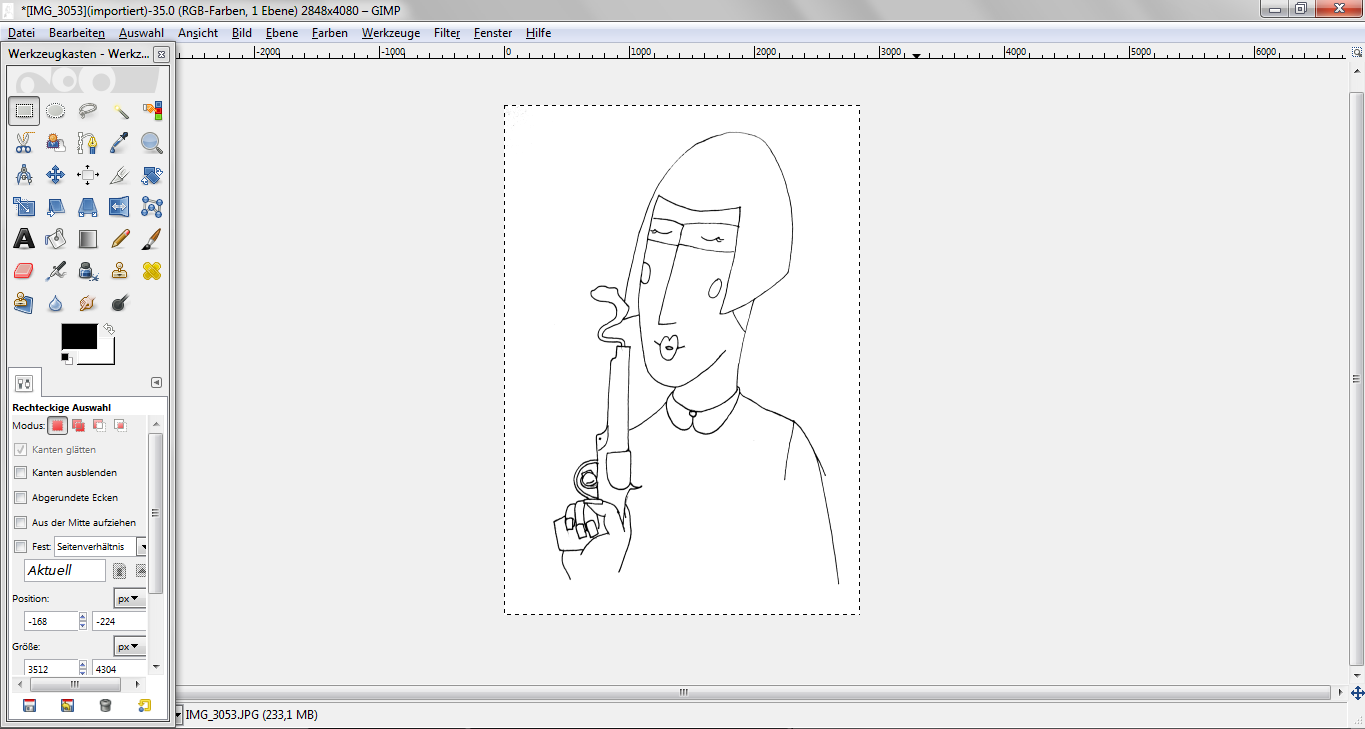Image resolution: width=1365 pixels, height=729 pixels.
Task: Open the Werkzeuge menu
Action: tap(391, 33)
